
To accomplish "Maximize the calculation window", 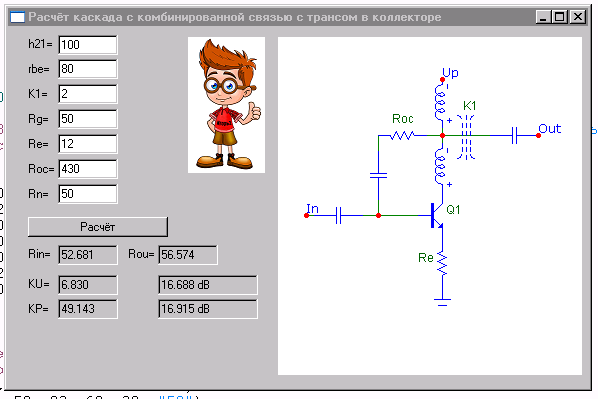I will [x=559, y=17].
